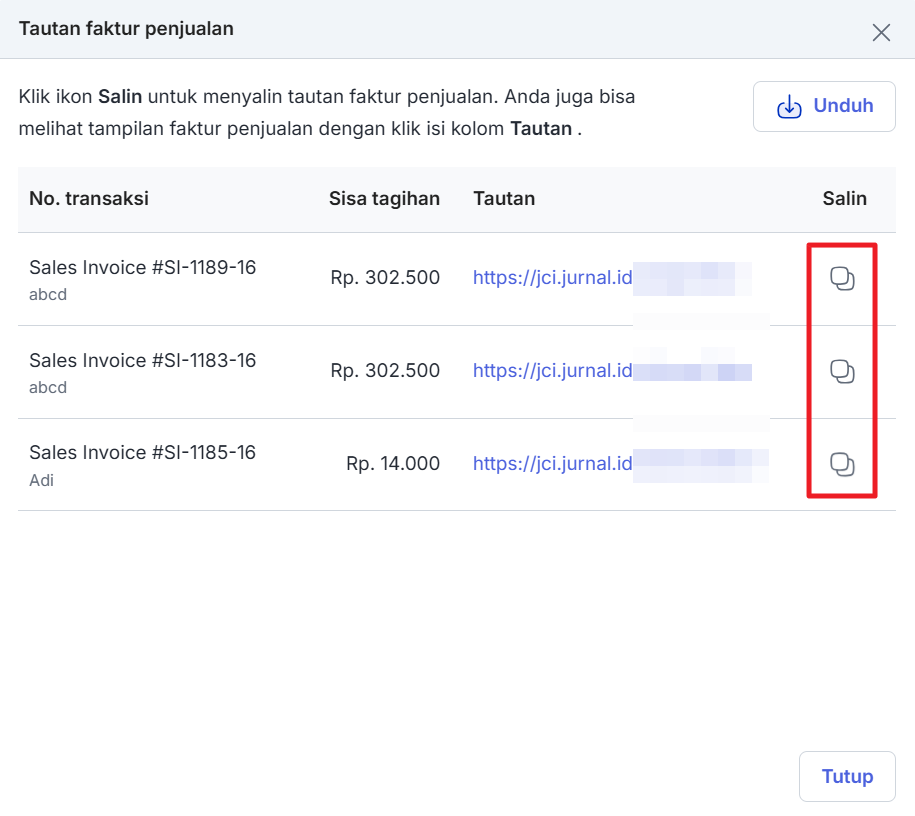Open the jurnal.id link for SI-1185-16
This screenshot has height=816, width=915.
pyautogui.click(x=552, y=464)
